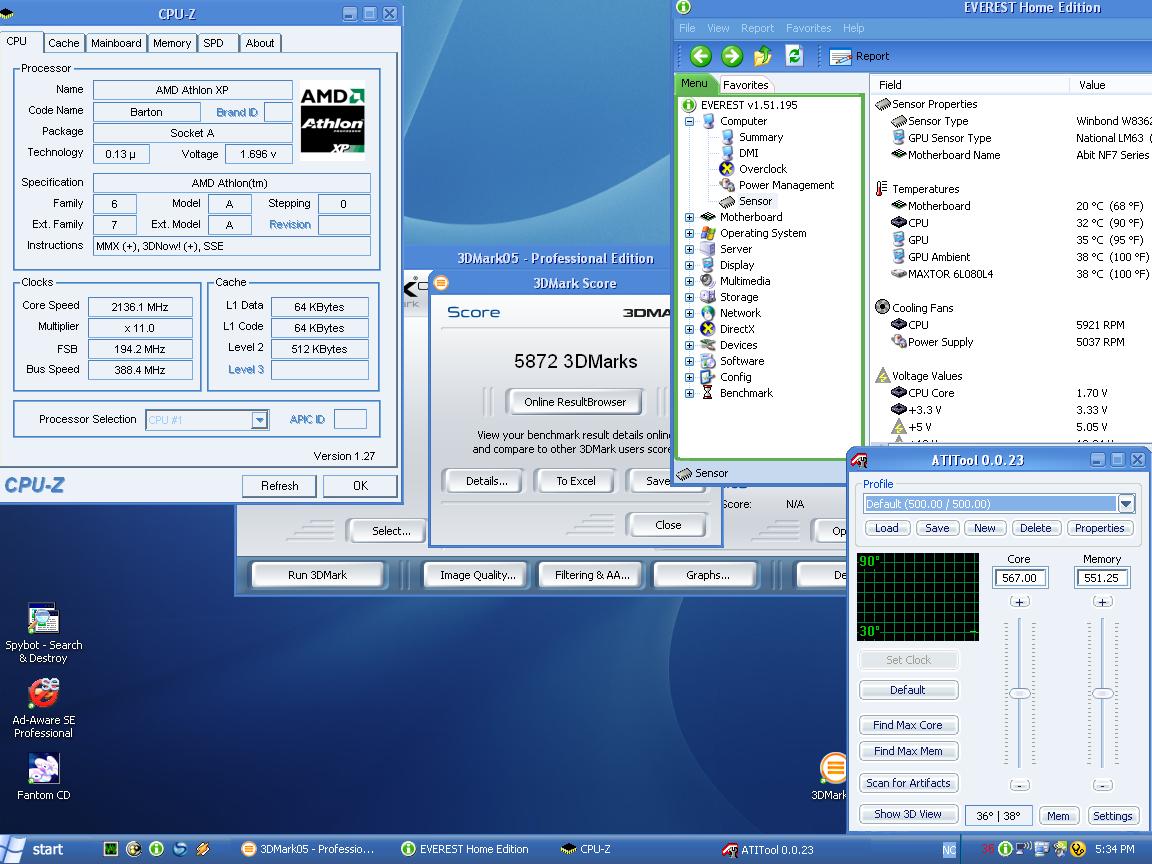
Task: Decrease Memory clock minus button ATITool
Action: [1102, 785]
